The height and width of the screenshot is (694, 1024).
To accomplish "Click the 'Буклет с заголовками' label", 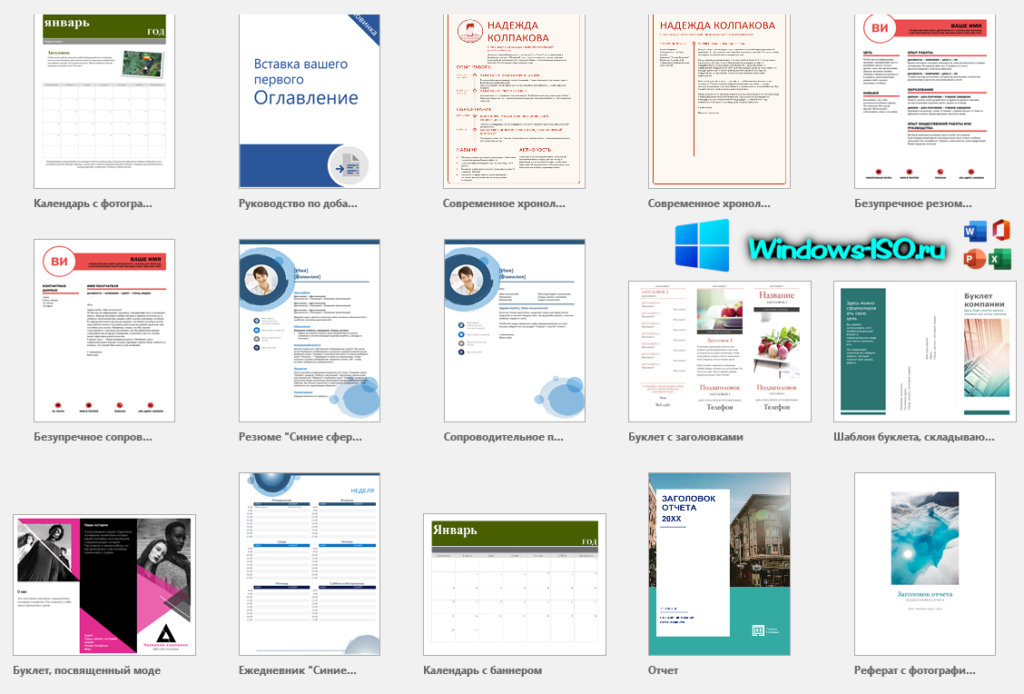I will (x=686, y=437).
